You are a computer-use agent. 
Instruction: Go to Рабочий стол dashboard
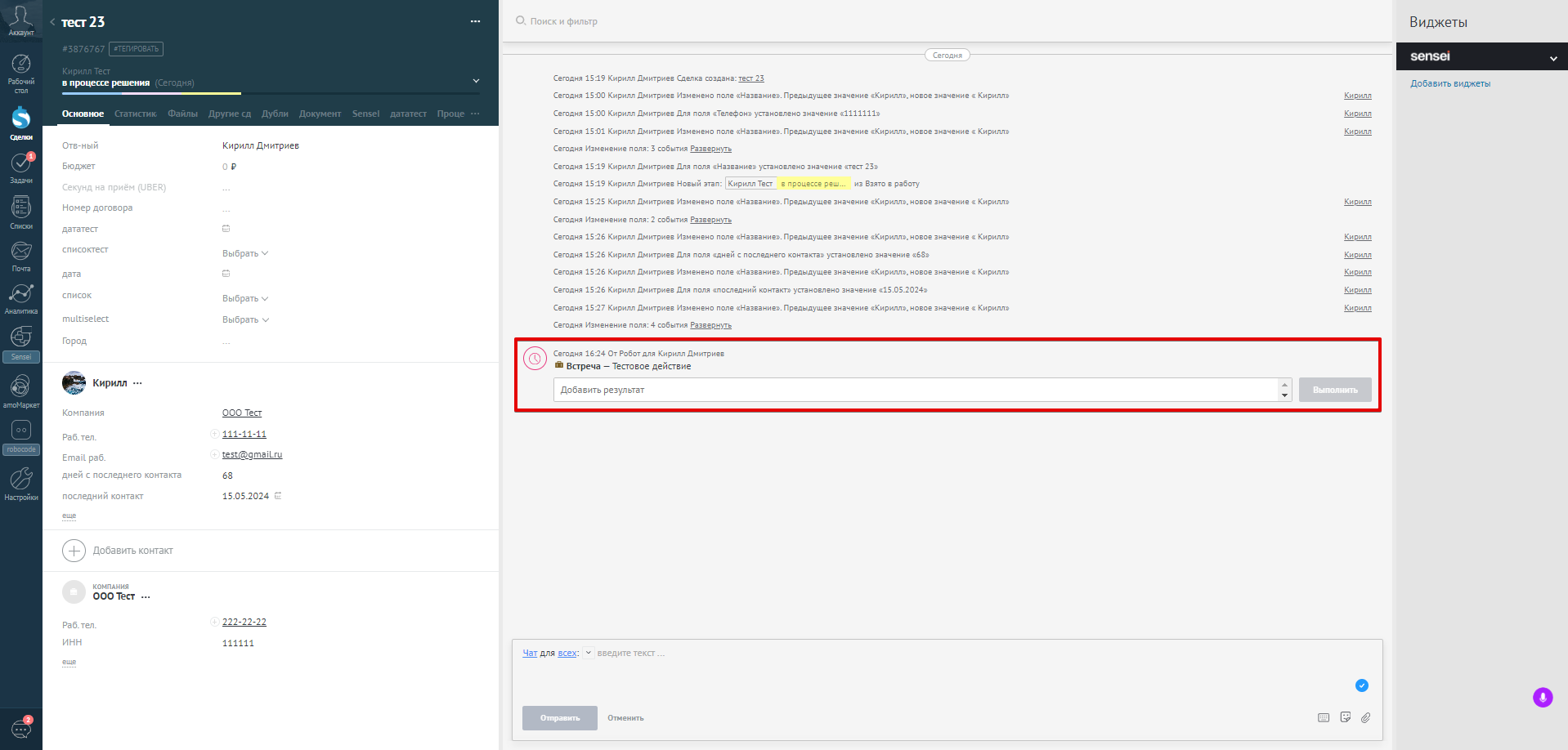click(x=21, y=73)
